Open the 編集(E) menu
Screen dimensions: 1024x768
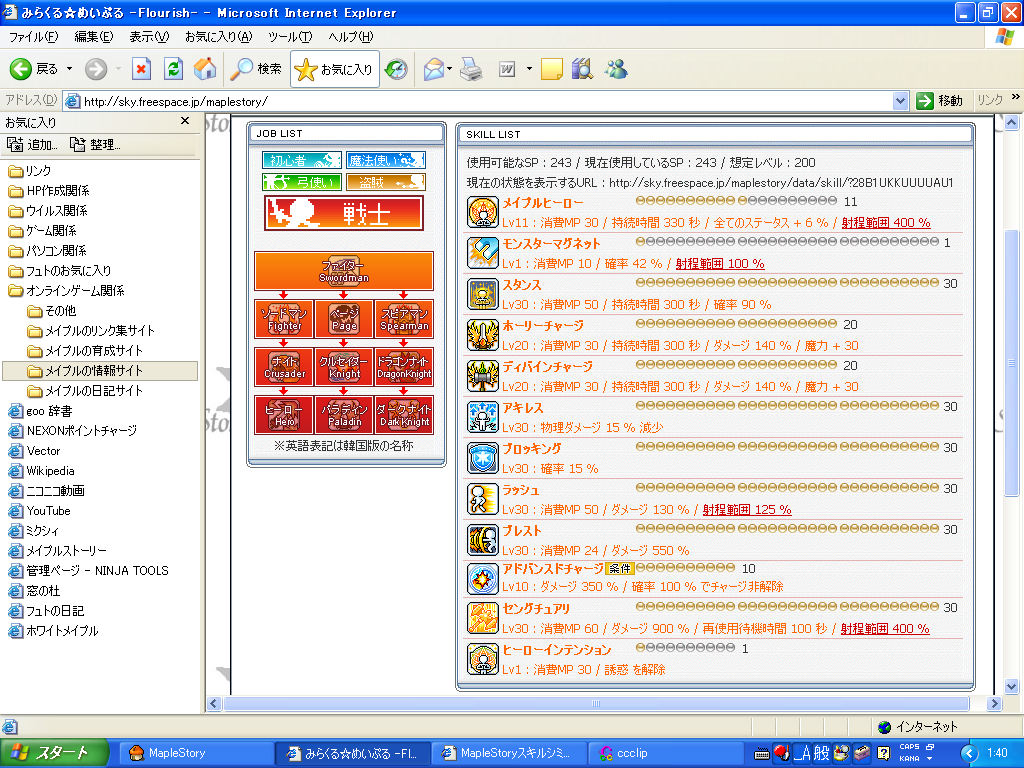[x=93, y=37]
